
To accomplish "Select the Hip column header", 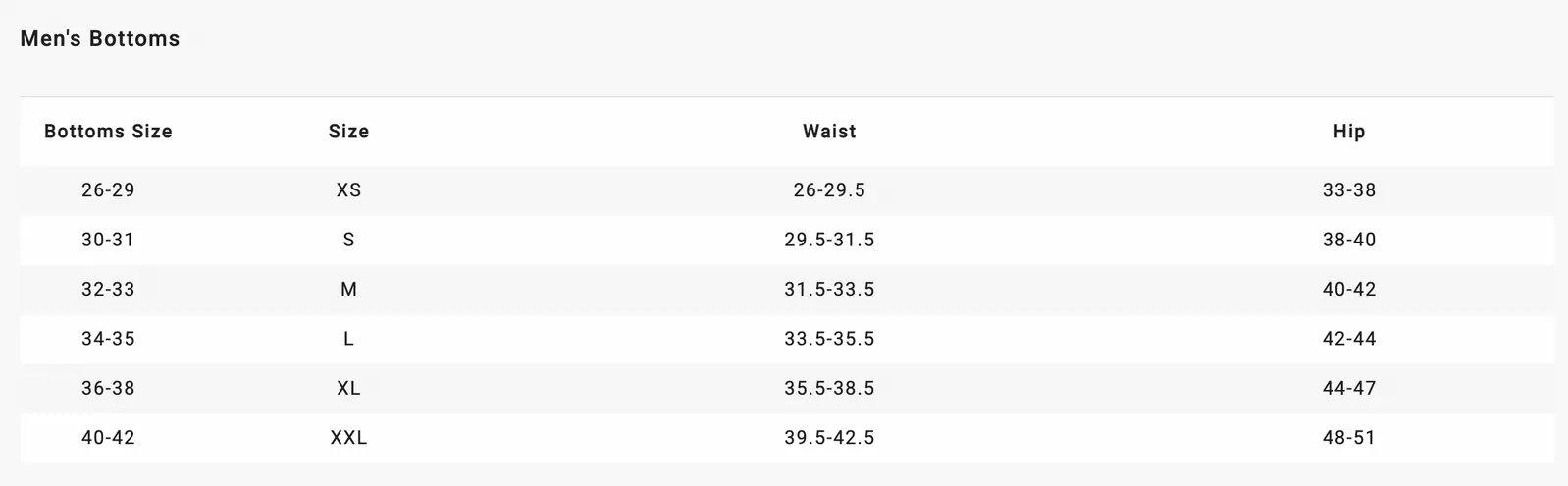I will tap(1349, 132).
